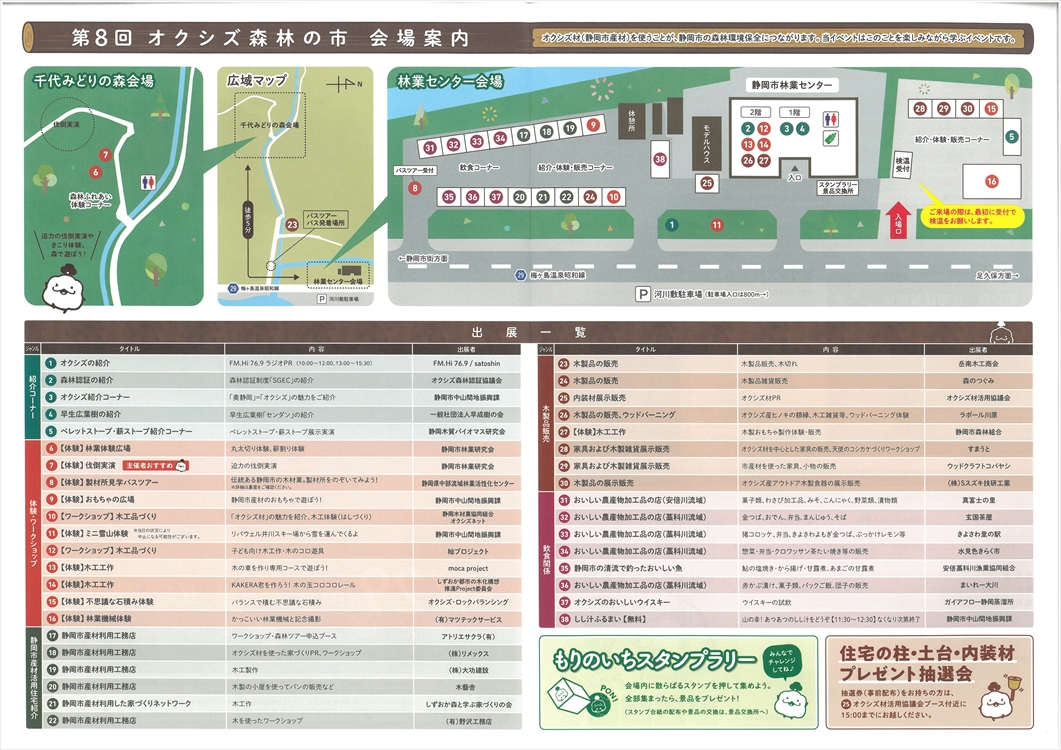Click the mascot on the forest venue map
Viewport: 1061px width, 750px height.
[x=64, y=287]
